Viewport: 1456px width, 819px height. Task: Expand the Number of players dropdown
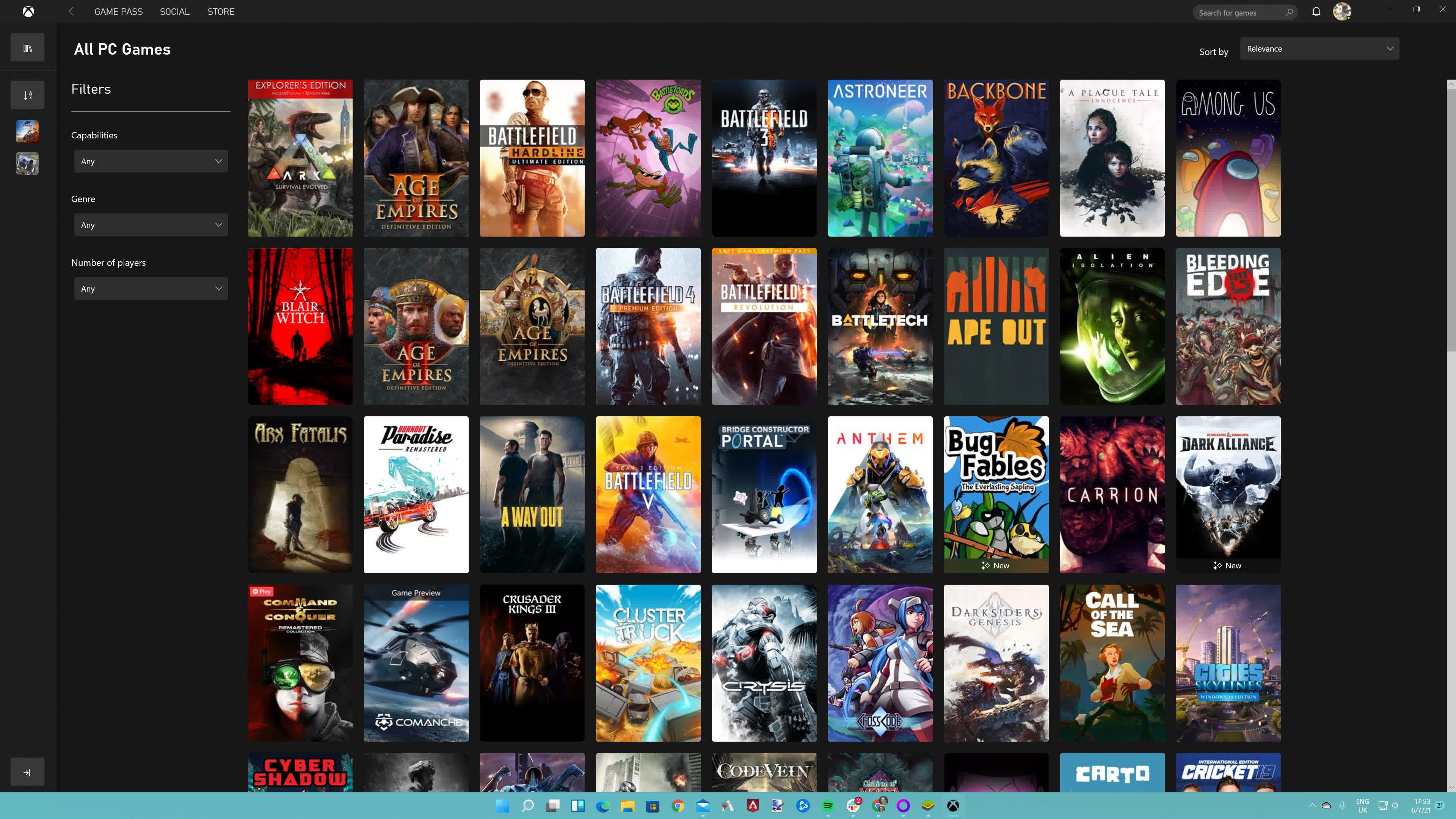tap(150, 288)
